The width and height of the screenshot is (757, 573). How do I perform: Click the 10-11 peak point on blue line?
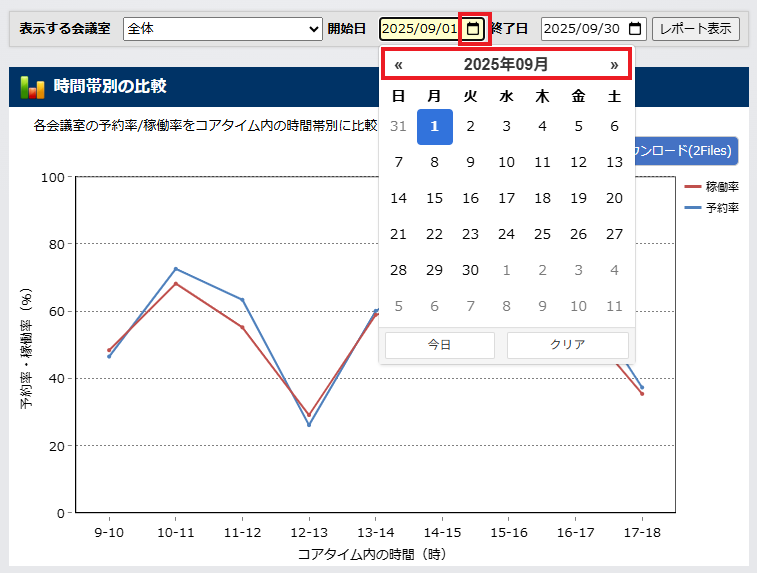tap(175, 269)
